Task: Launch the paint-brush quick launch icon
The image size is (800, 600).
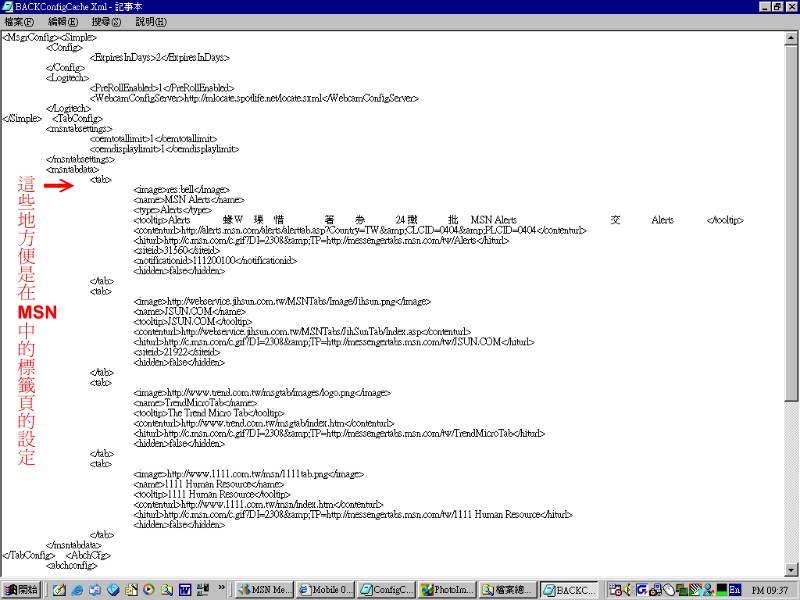Action: coord(59,590)
